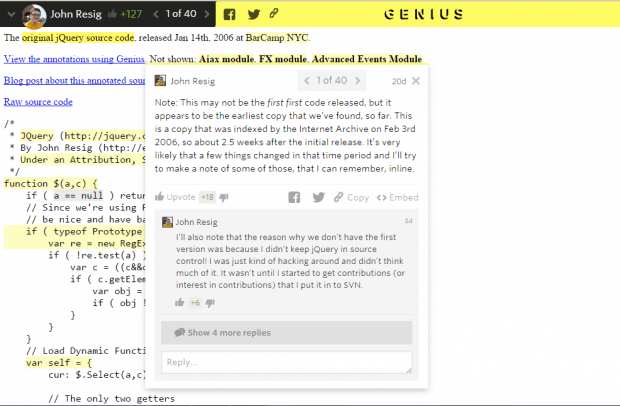620x406 pixels.
Task: Click the highlighted 'FX module' text
Action: tap(283, 59)
